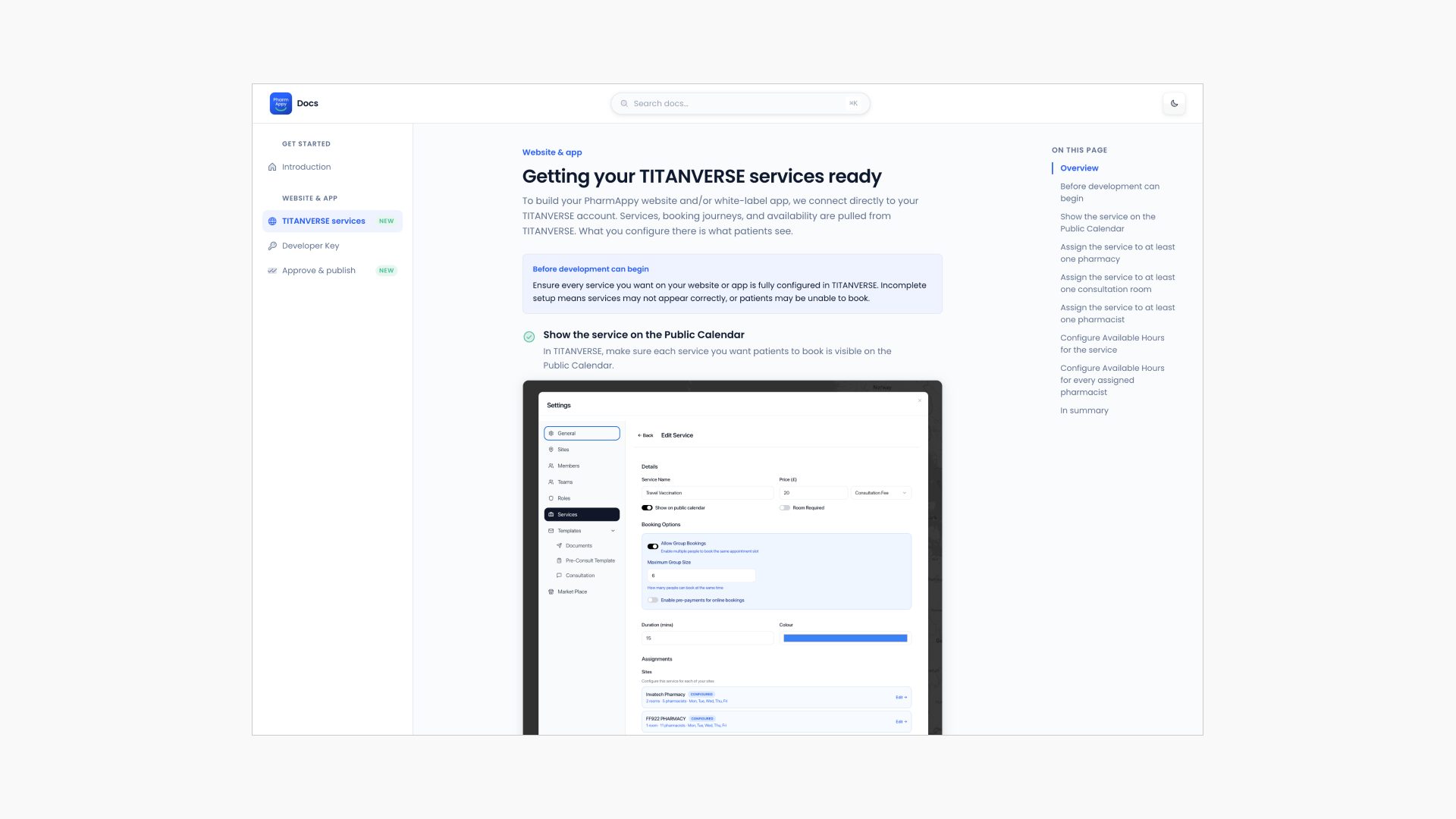Click the envelope icon beside Templates in Settings screenshot

pyautogui.click(x=551, y=531)
